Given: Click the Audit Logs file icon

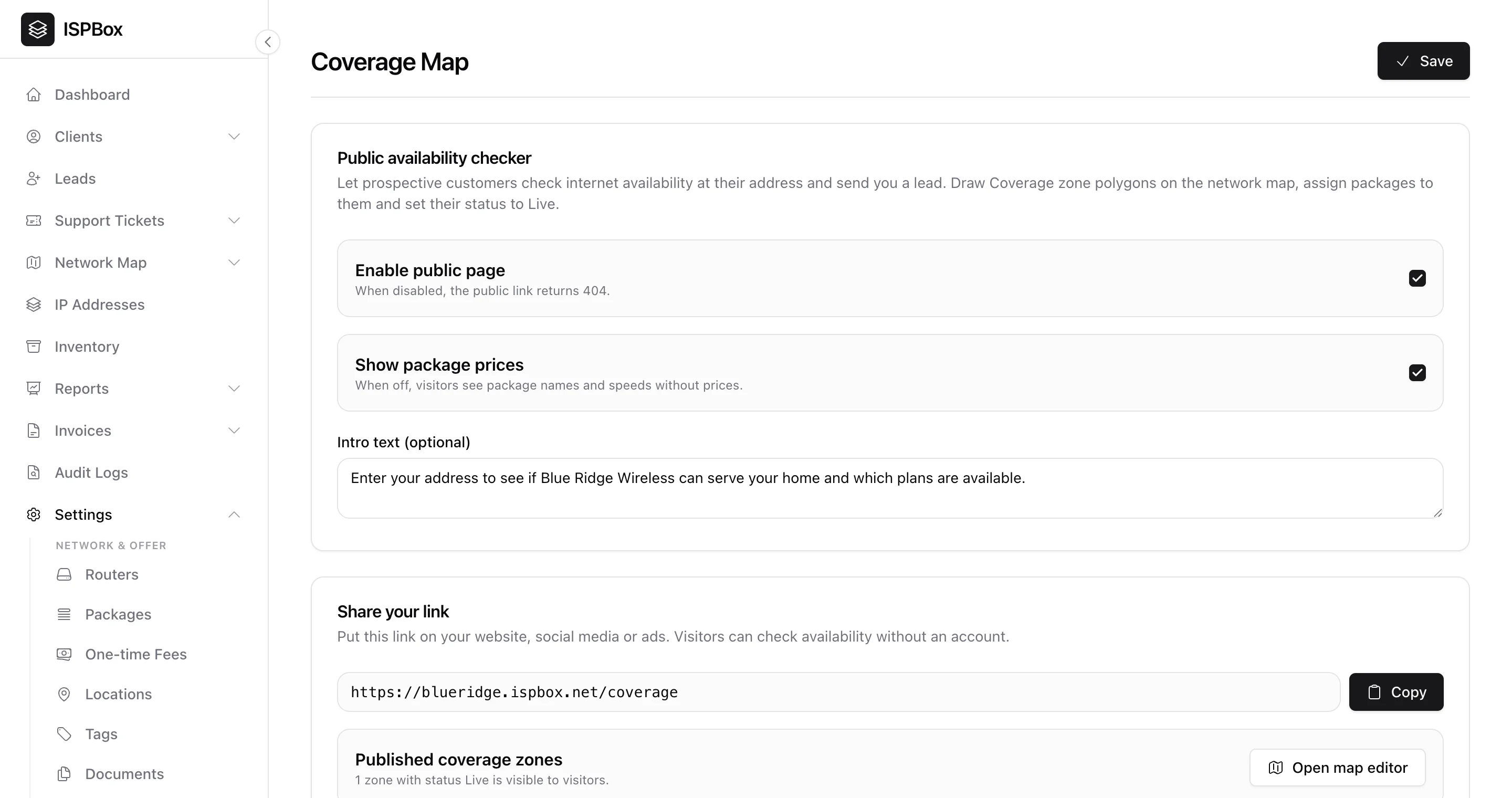Looking at the screenshot, I should tap(34, 472).
